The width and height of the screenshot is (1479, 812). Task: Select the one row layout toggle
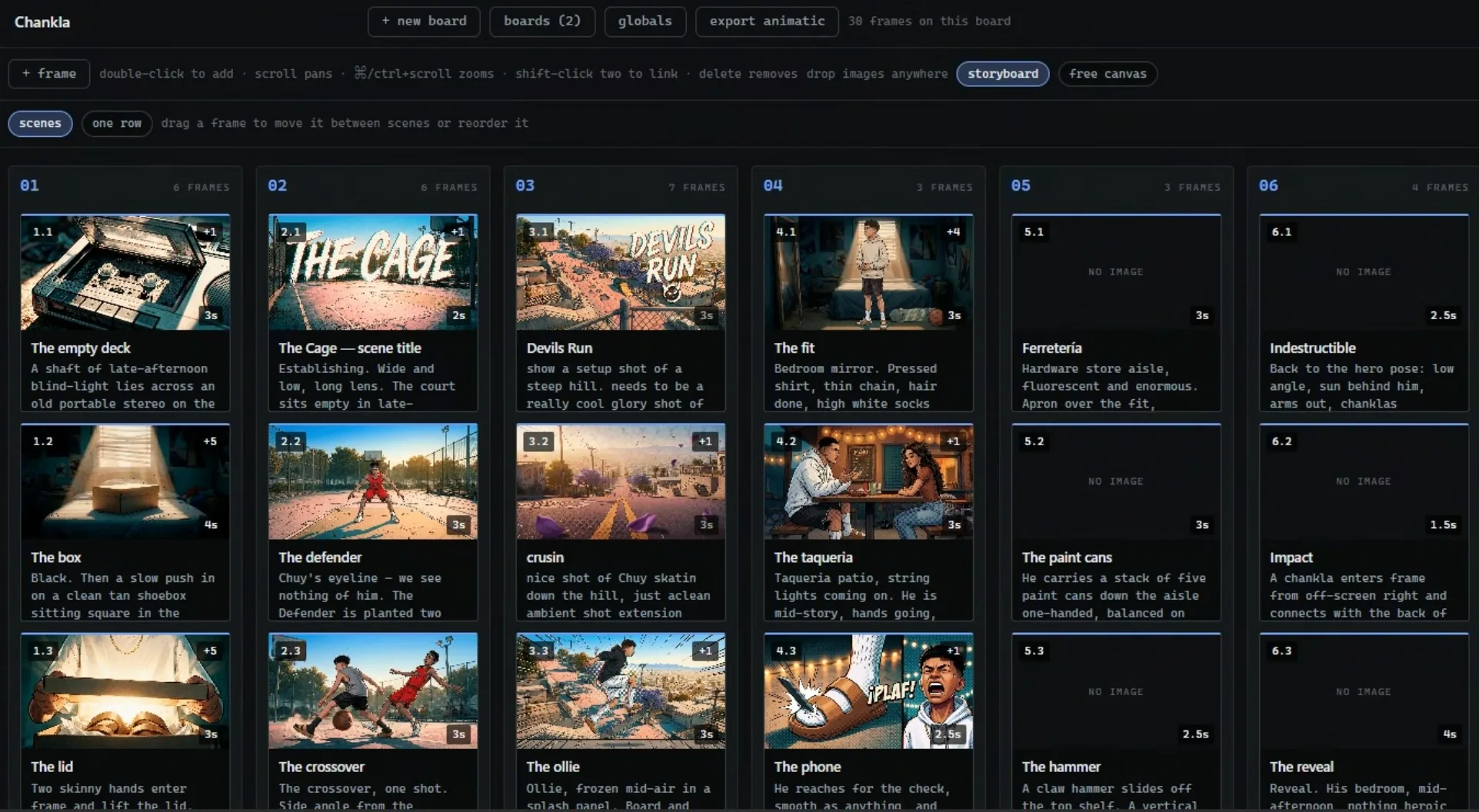click(117, 123)
